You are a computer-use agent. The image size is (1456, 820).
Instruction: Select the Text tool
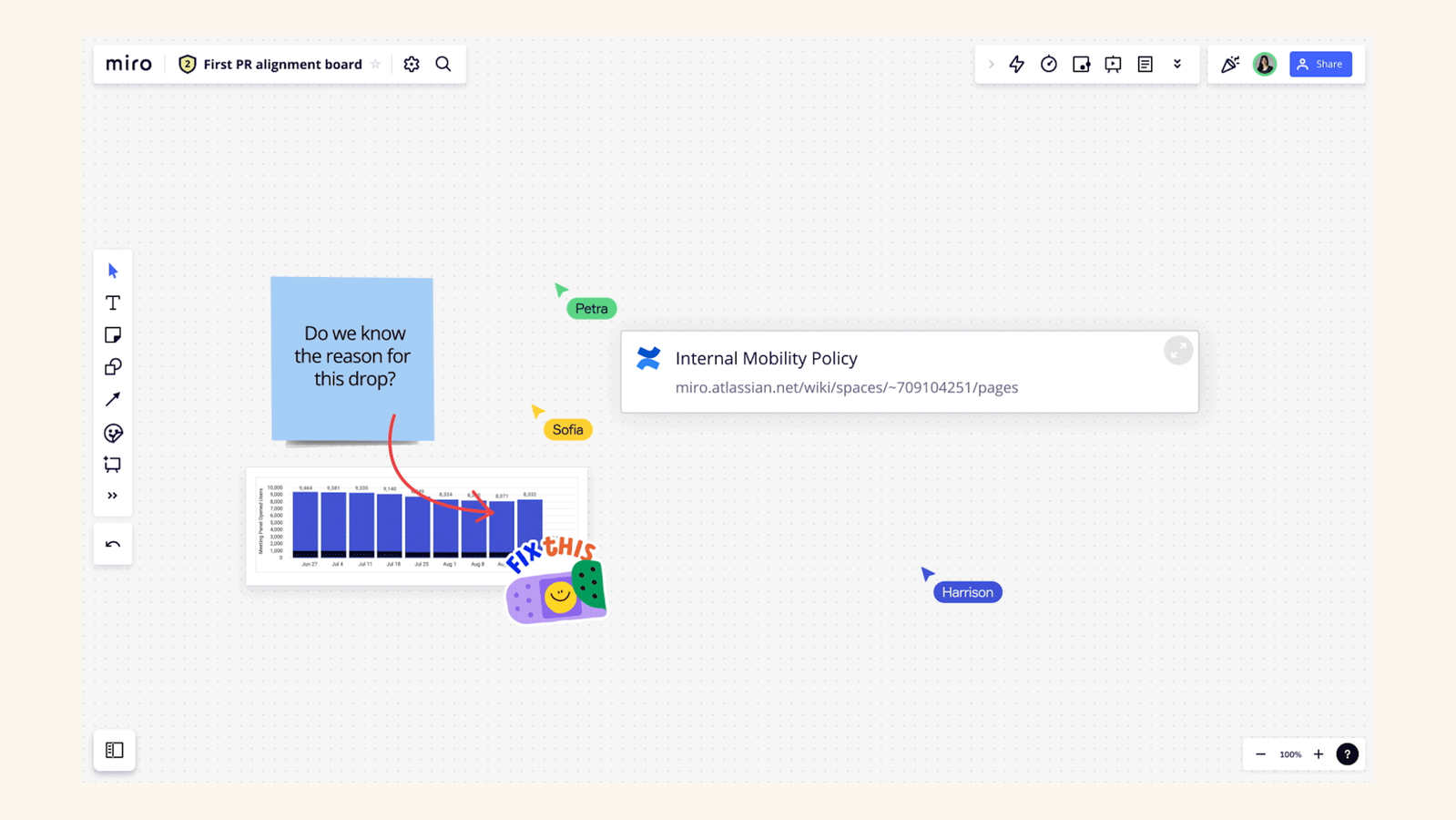[x=113, y=302]
